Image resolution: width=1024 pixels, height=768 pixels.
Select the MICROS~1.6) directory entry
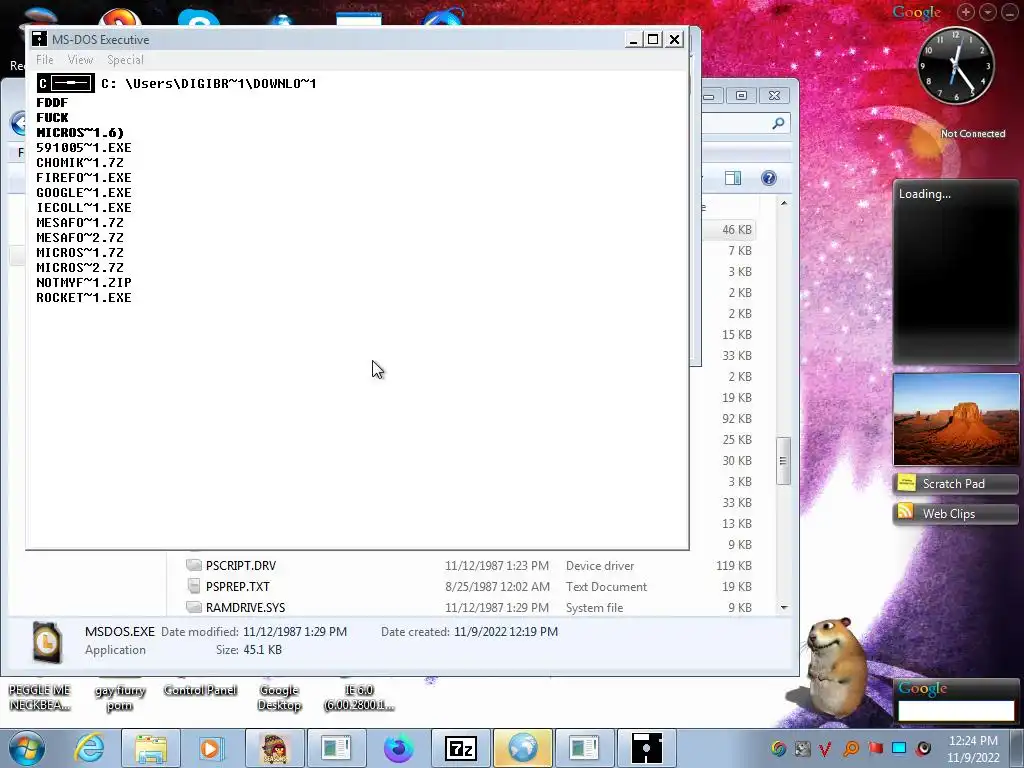click(x=80, y=133)
